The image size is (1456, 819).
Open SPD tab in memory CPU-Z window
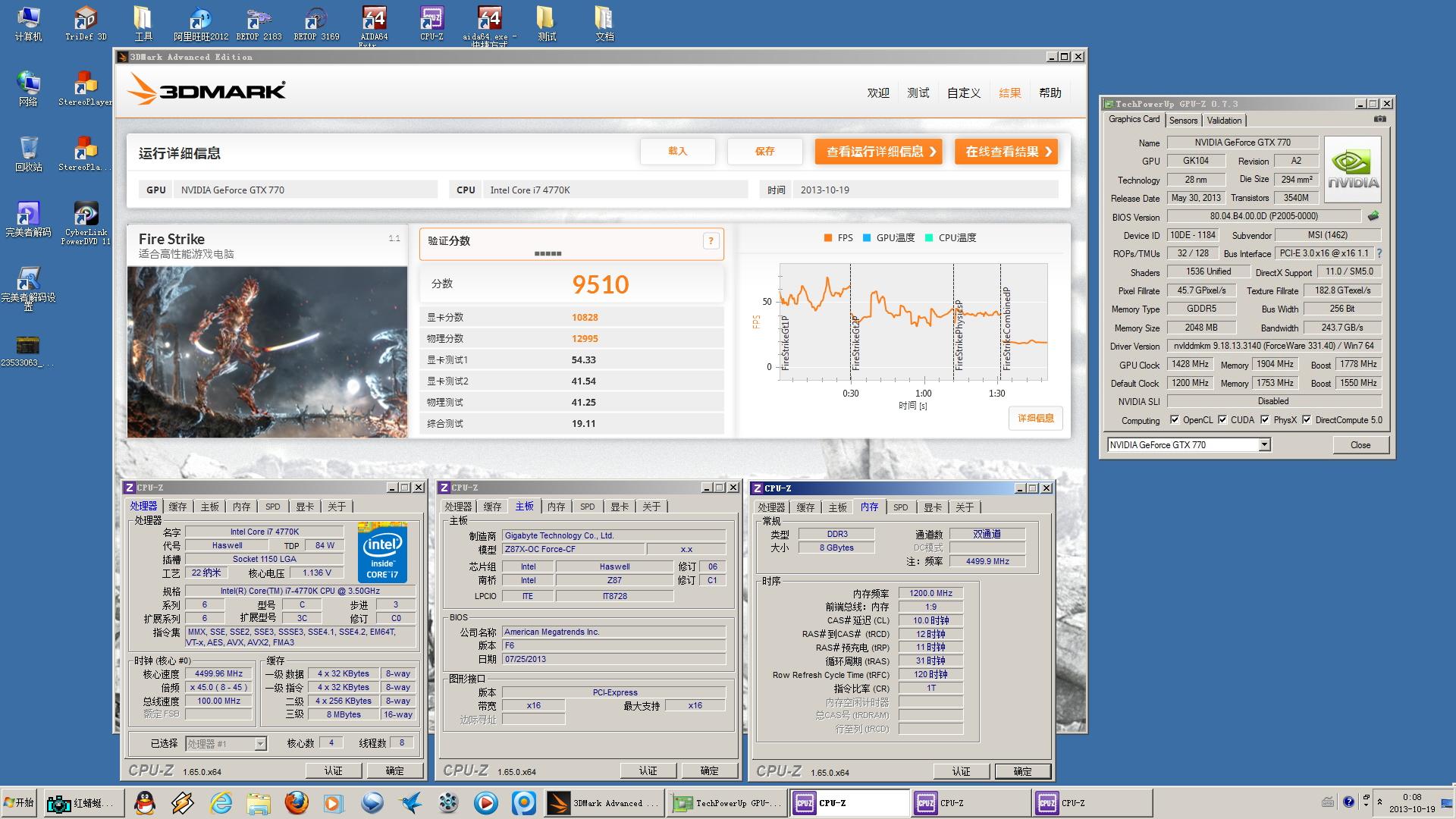[x=900, y=507]
